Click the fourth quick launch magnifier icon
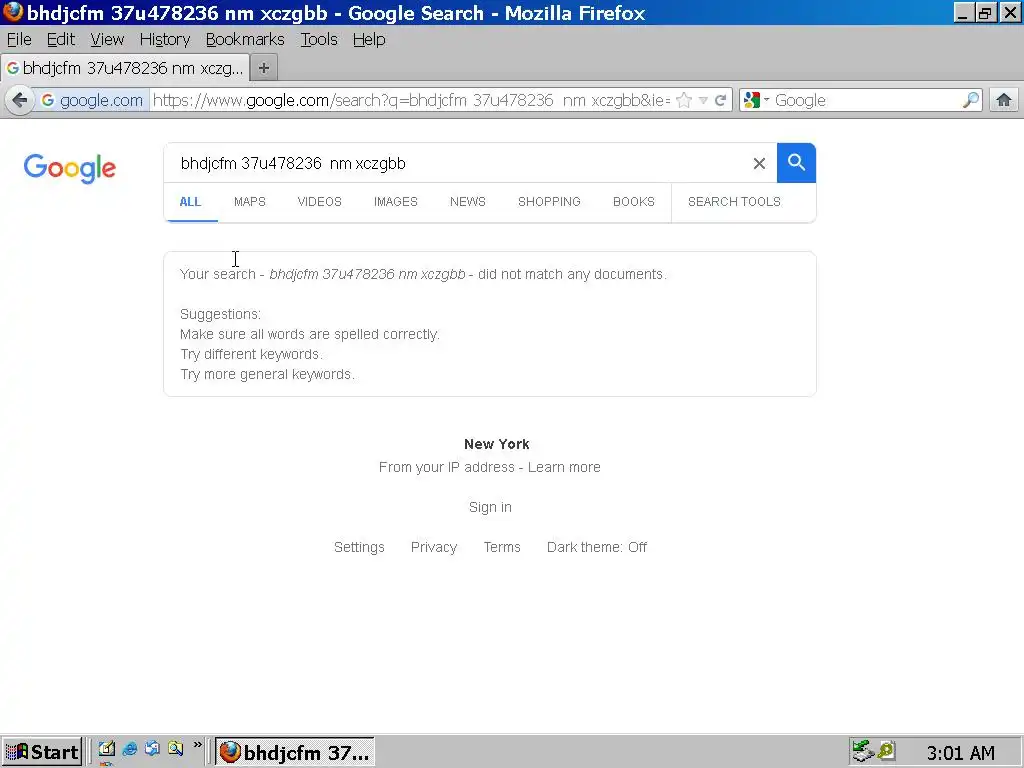Viewport: 1024px width, 768px height. point(175,749)
